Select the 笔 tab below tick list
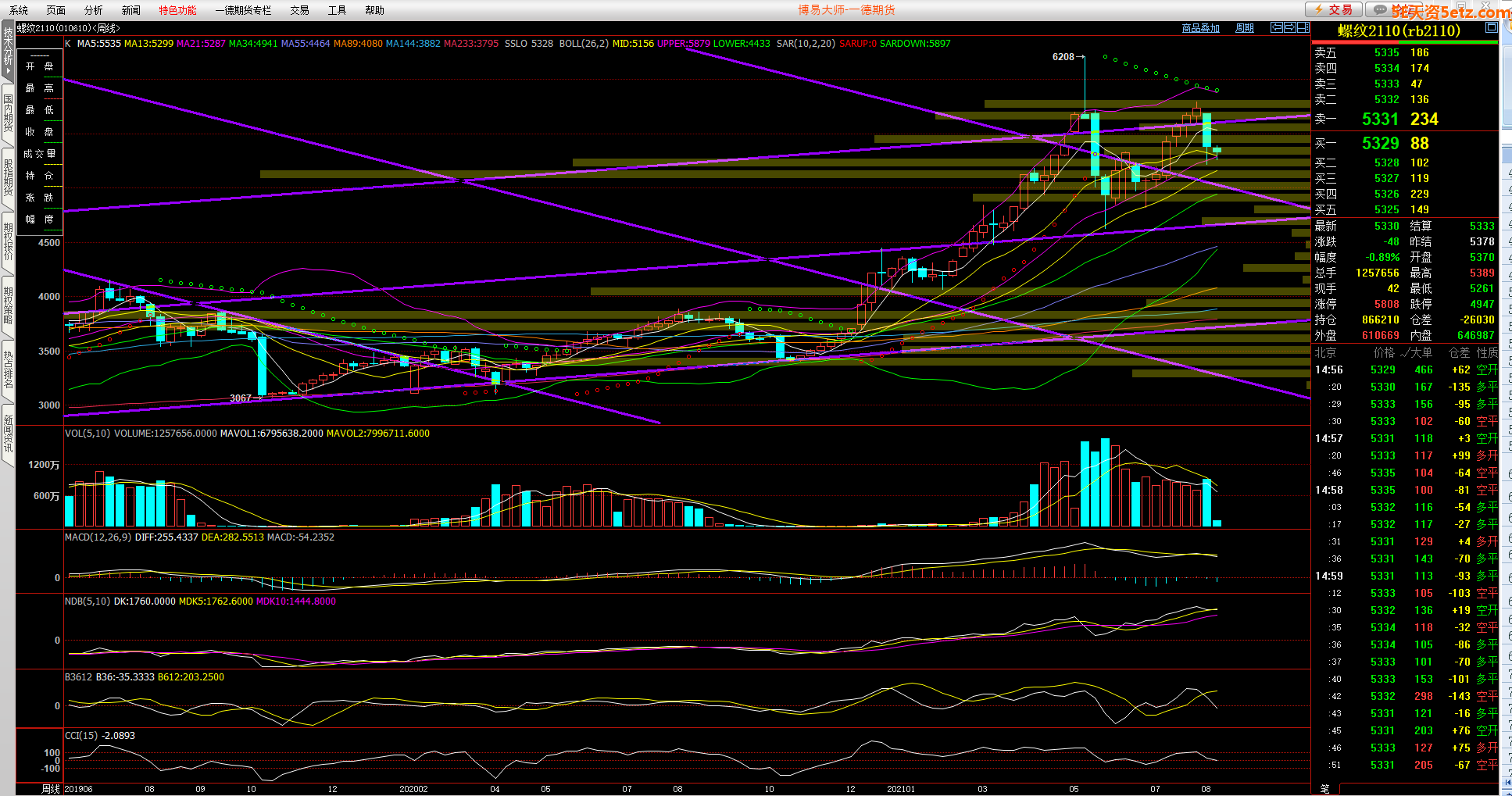Image resolution: width=1512 pixels, height=796 pixels. (x=1324, y=789)
